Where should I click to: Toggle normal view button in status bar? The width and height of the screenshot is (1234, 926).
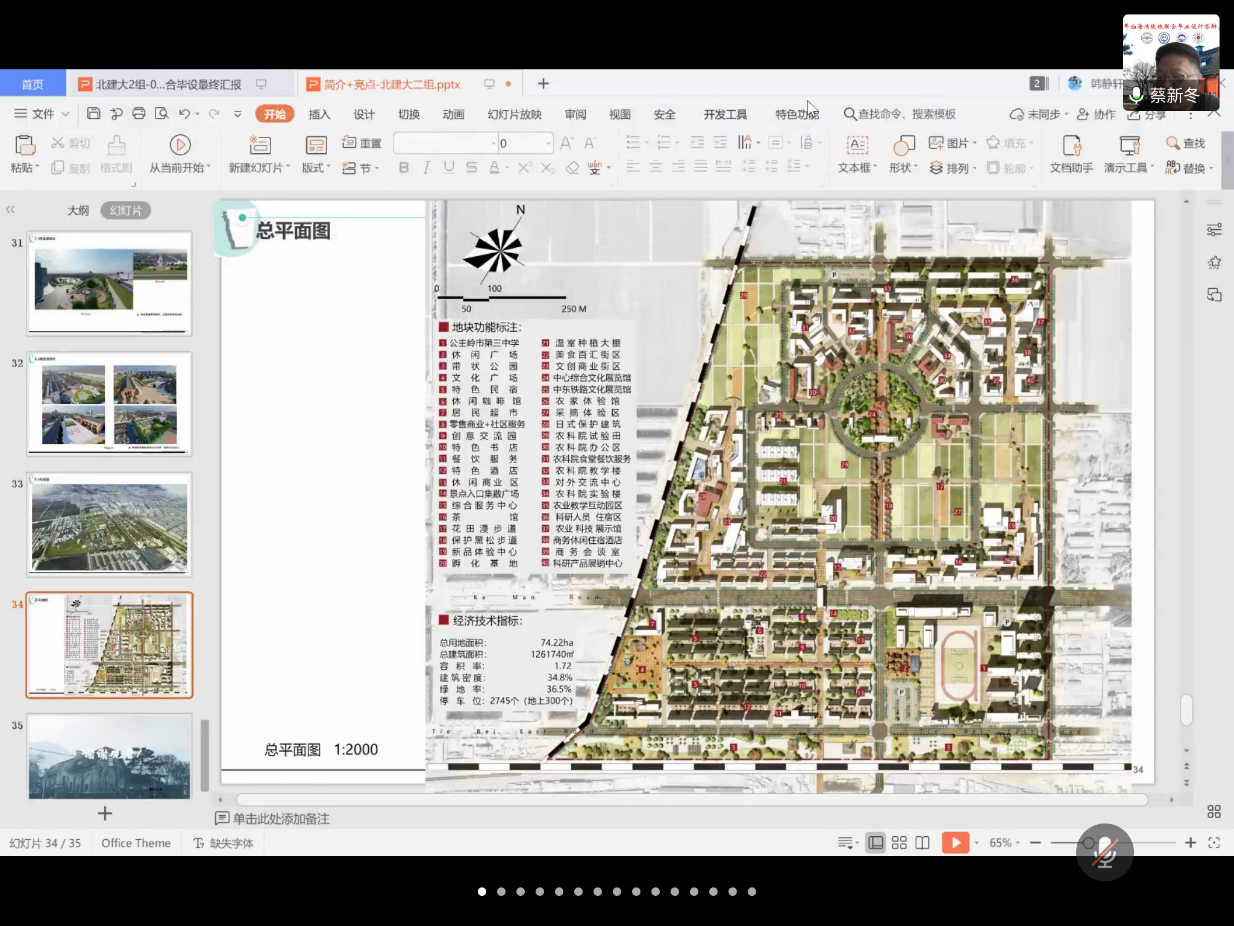click(x=876, y=843)
